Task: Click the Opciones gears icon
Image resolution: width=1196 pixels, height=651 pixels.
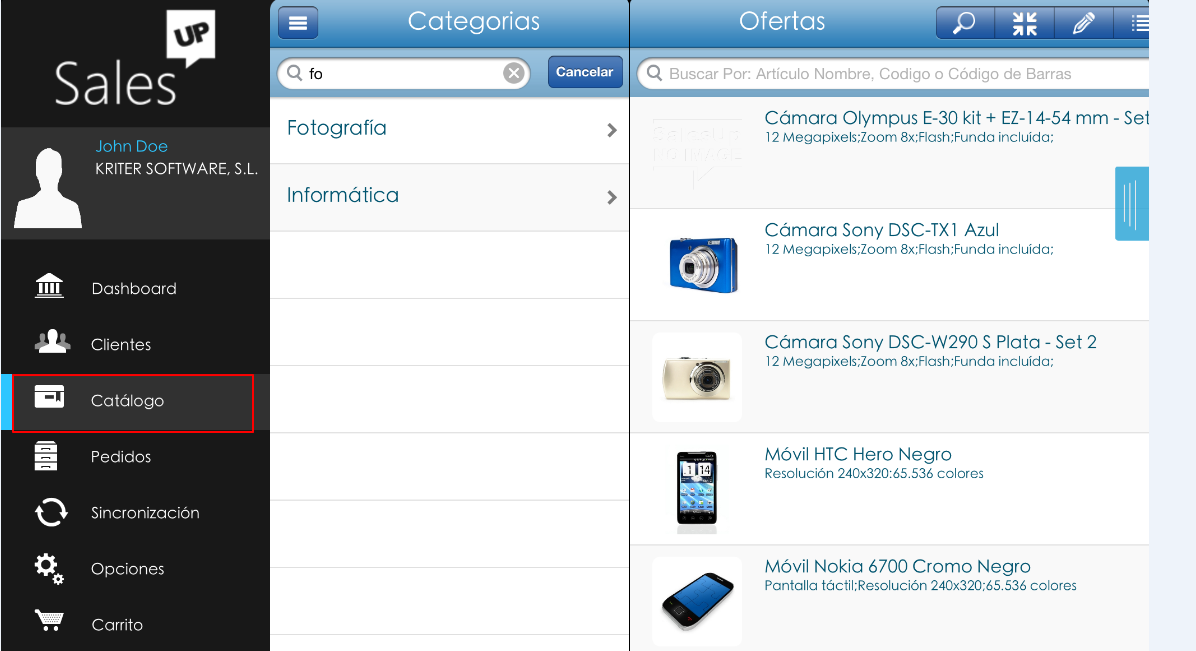Action: coord(49,569)
